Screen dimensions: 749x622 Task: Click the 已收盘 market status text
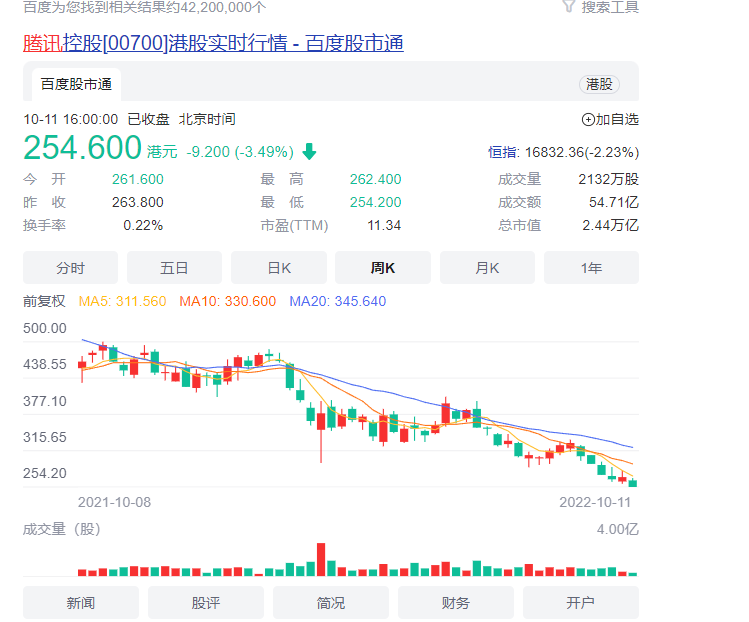[x=149, y=119]
